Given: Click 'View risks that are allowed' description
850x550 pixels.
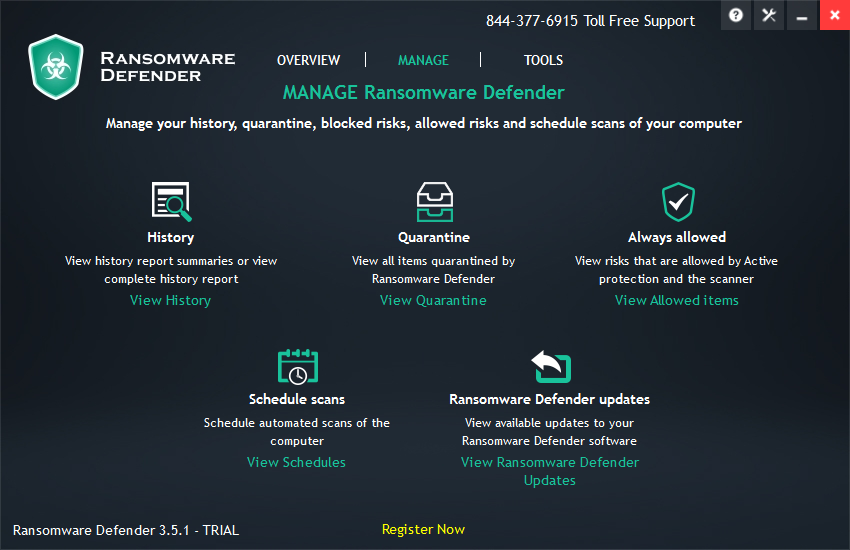Looking at the screenshot, I should (677, 270).
